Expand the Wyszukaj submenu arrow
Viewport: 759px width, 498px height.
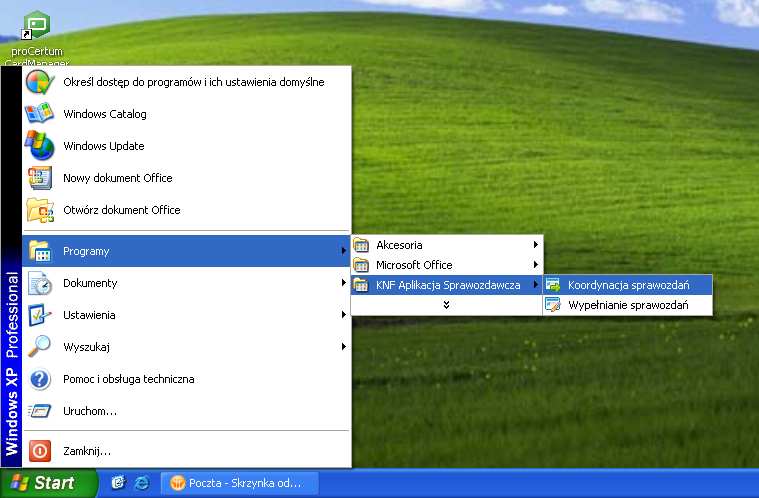click(x=343, y=347)
